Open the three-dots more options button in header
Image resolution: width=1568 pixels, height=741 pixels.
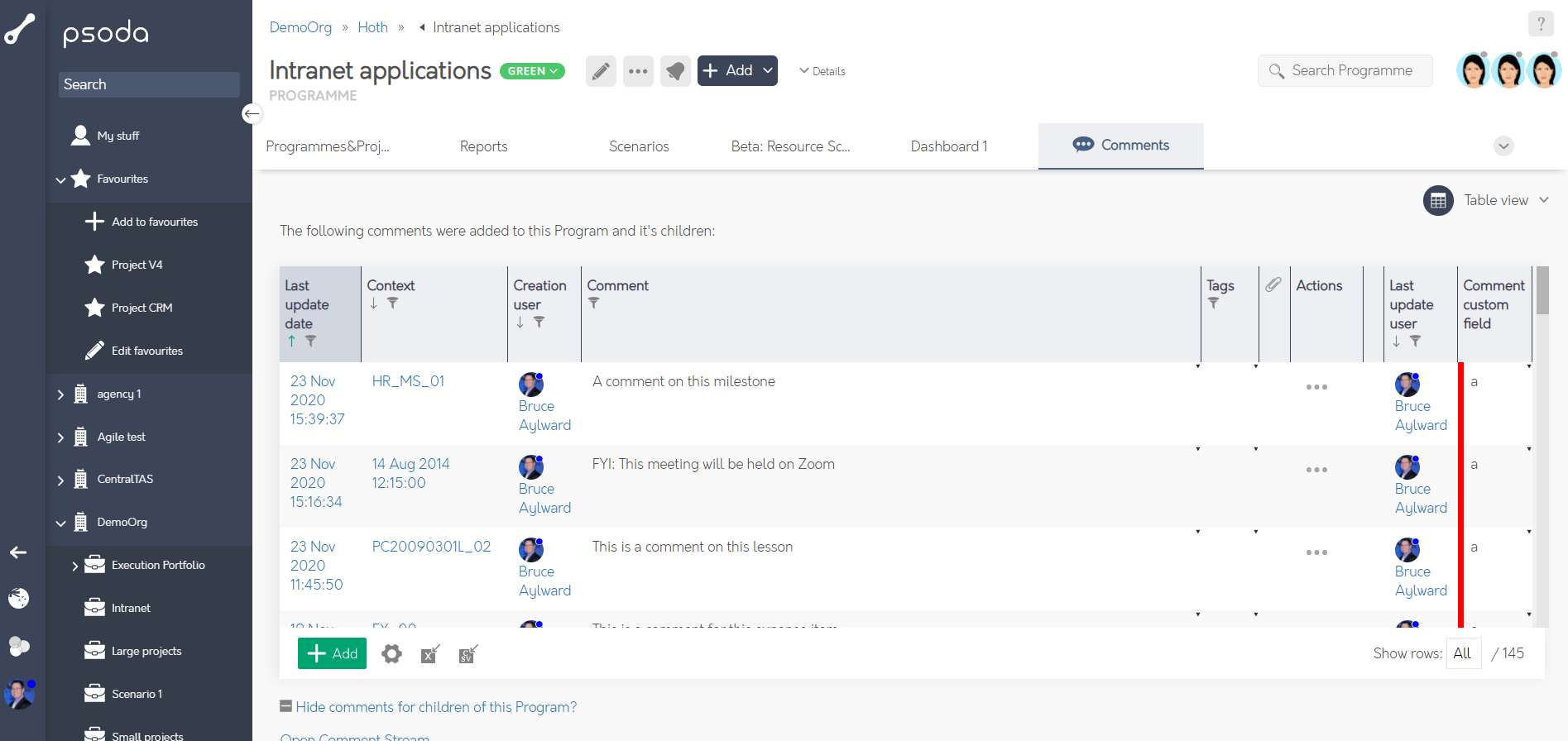coord(638,71)
